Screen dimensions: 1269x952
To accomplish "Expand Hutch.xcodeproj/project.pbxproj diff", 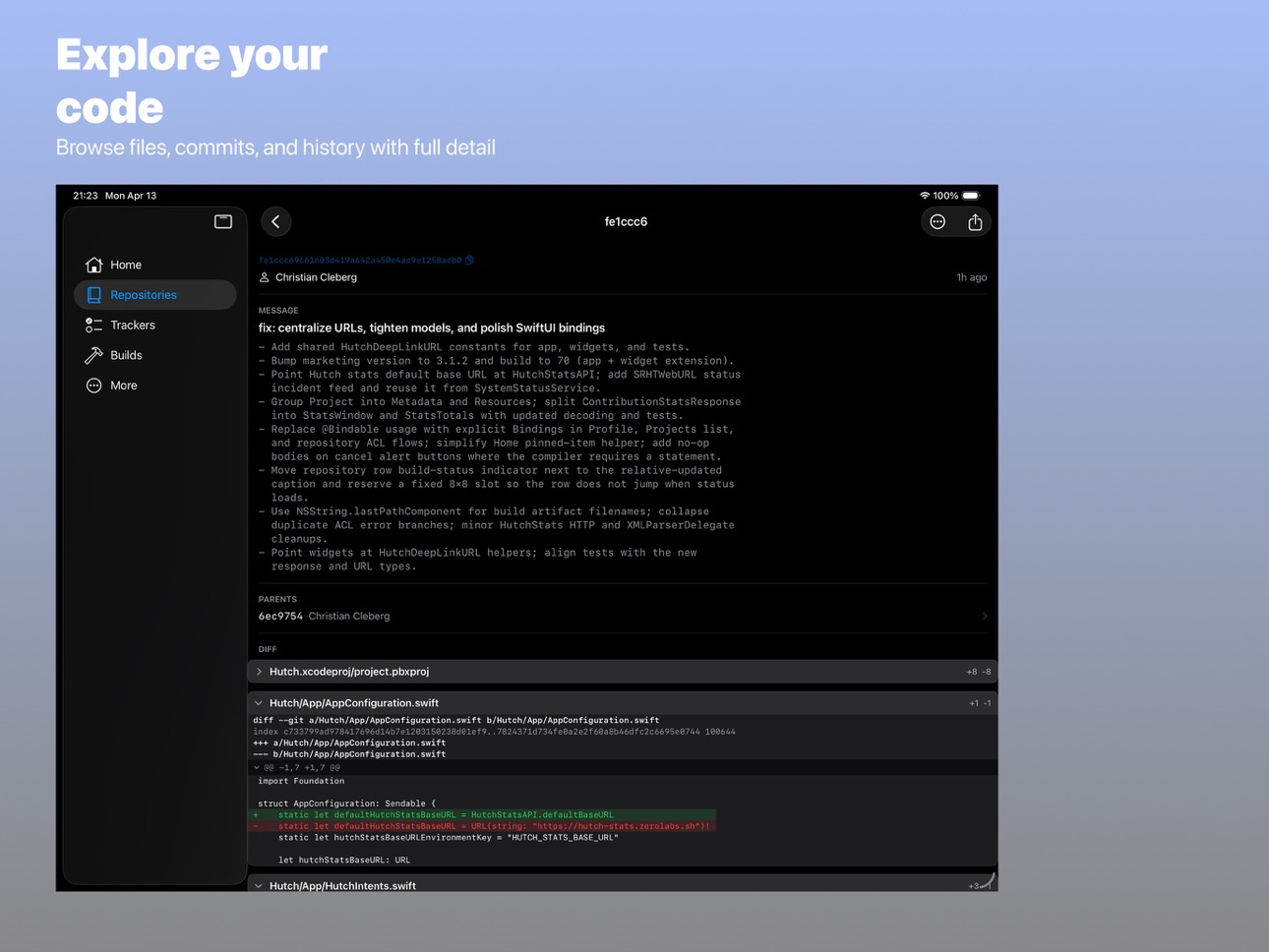I will tap(623, 672).
